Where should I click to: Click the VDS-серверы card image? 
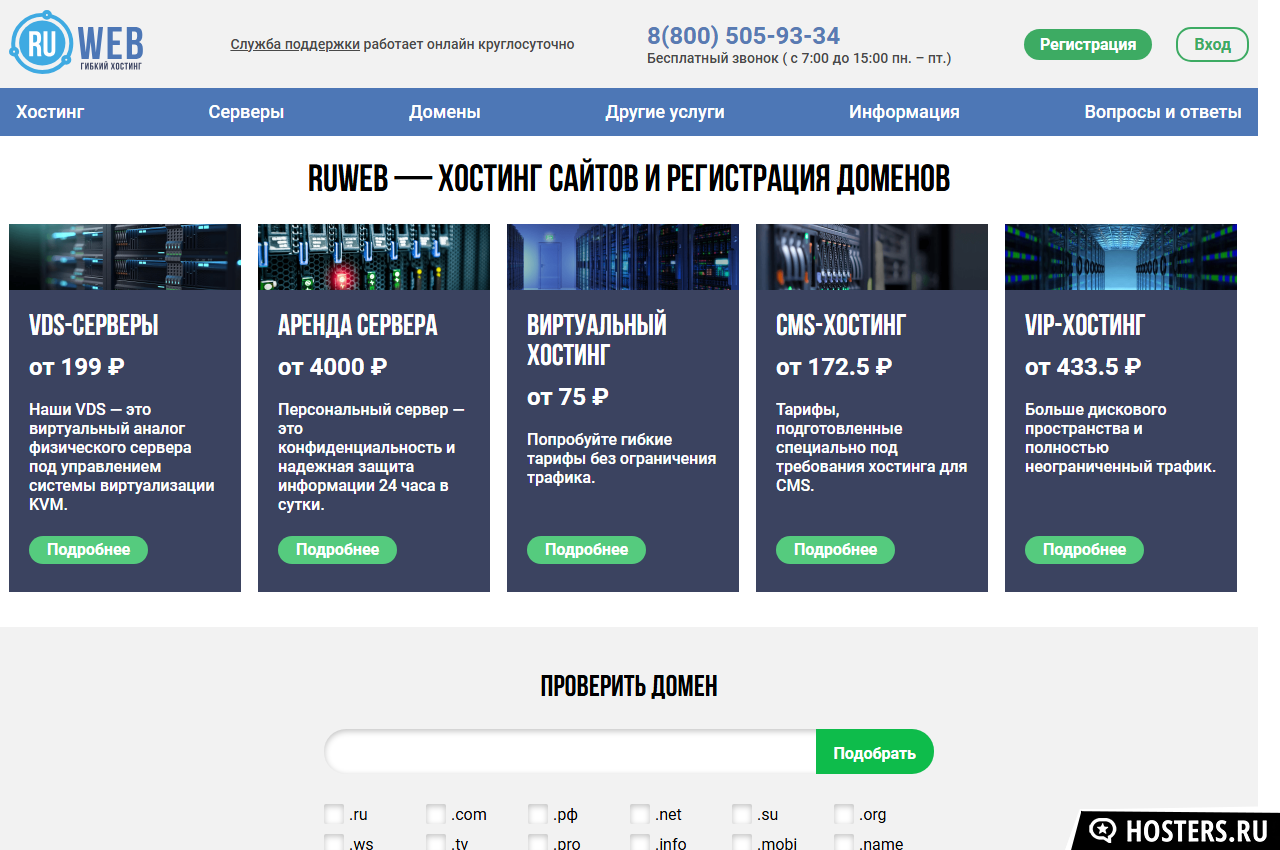pos(125,257)
